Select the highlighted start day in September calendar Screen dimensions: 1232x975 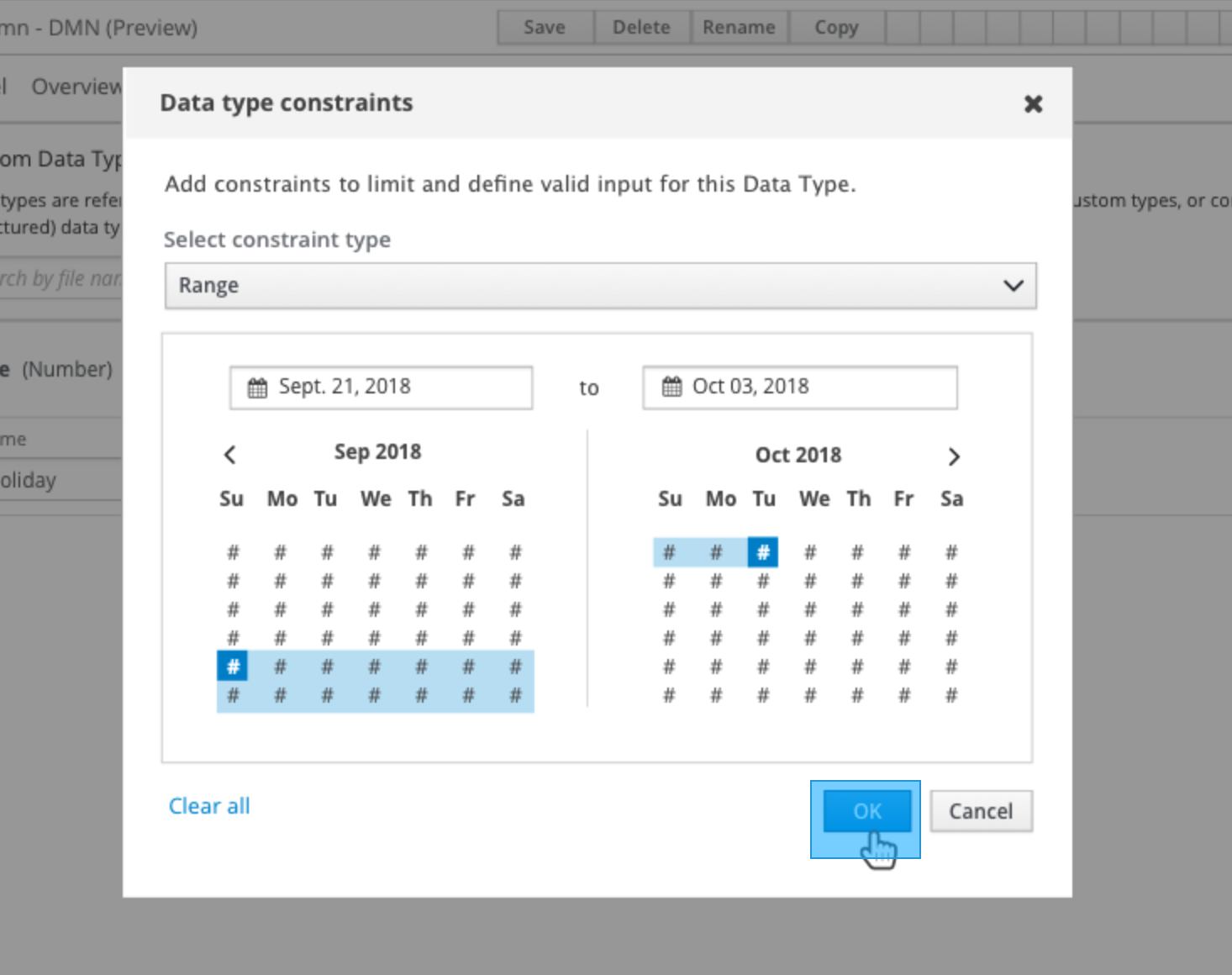[x=233, y=667]
